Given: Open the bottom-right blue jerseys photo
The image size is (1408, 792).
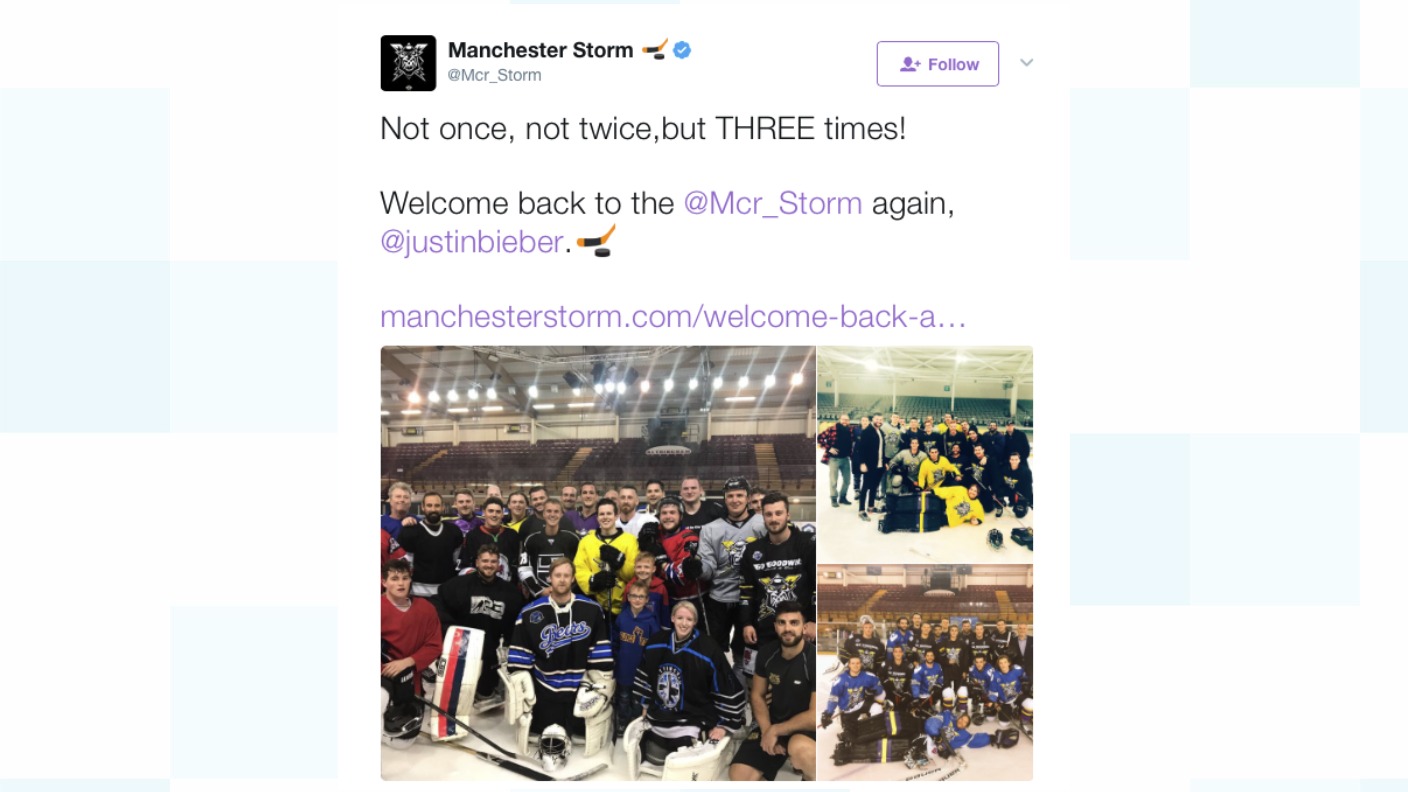Looking at the screenshot, I should point(925,673).
